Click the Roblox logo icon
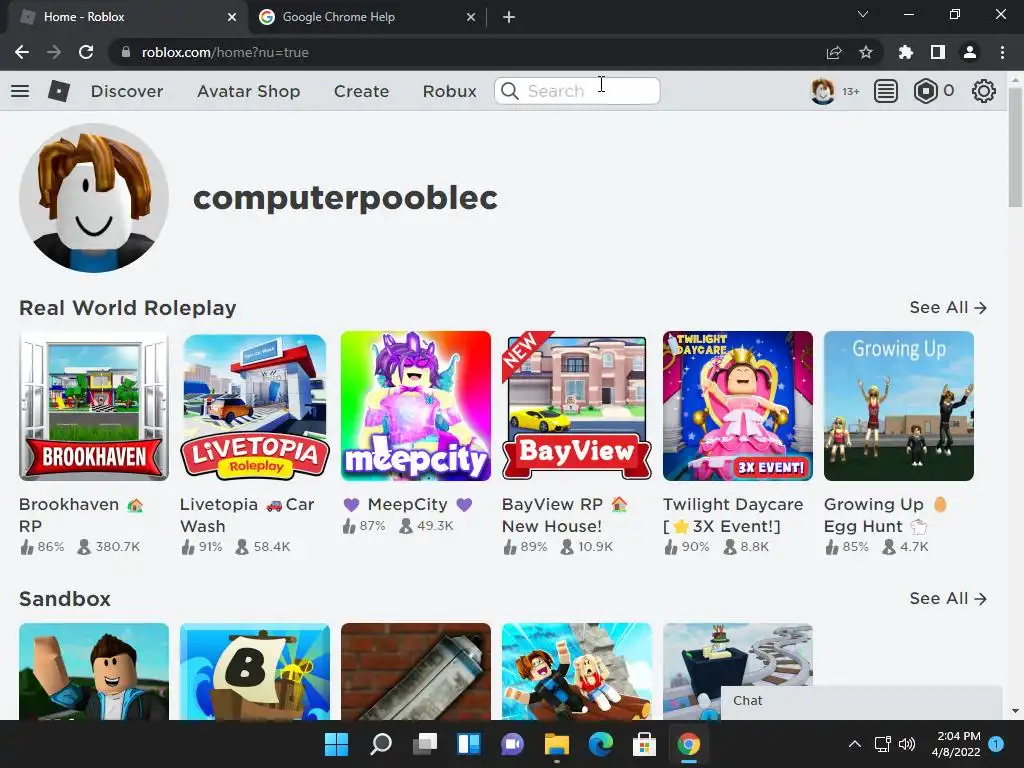This screenshot has width=1024, height=768. tap(59, 91)
